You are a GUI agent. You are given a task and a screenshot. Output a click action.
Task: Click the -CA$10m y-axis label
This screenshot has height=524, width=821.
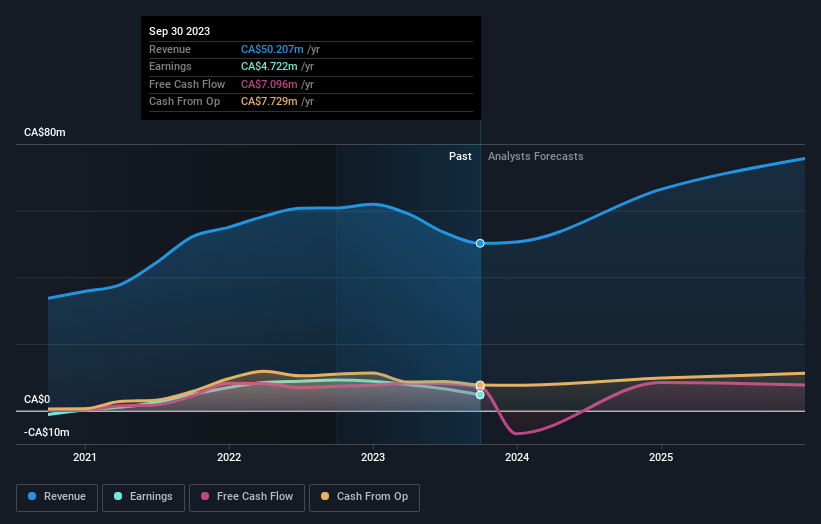tap(47, 432)
